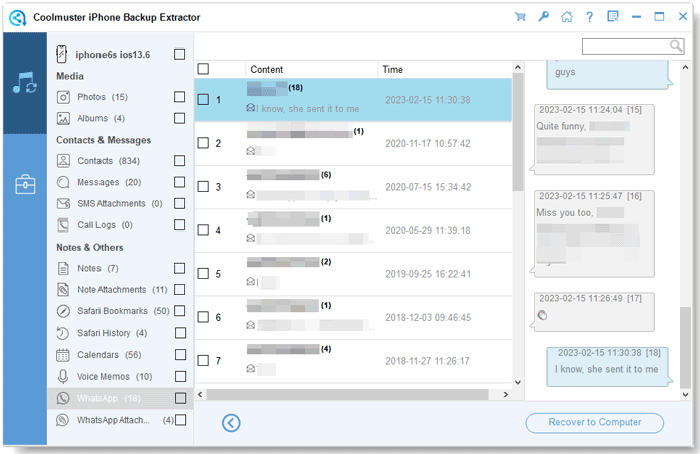Click the "I know, she sent it to me" chat bubble
Screen dimensions: 700x454
(609, 367)
